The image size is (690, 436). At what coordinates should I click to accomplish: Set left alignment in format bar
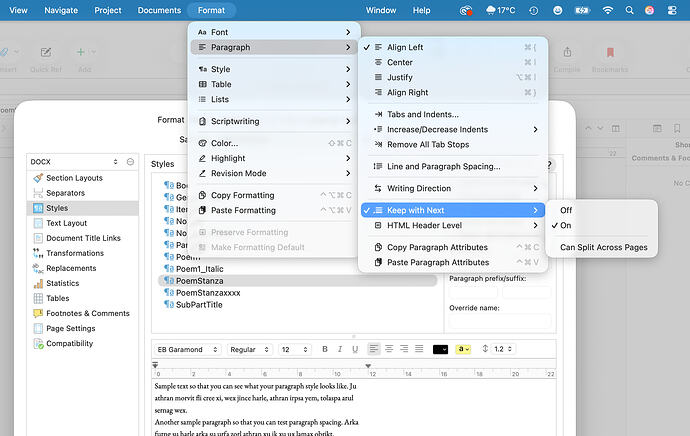point(374,349)
